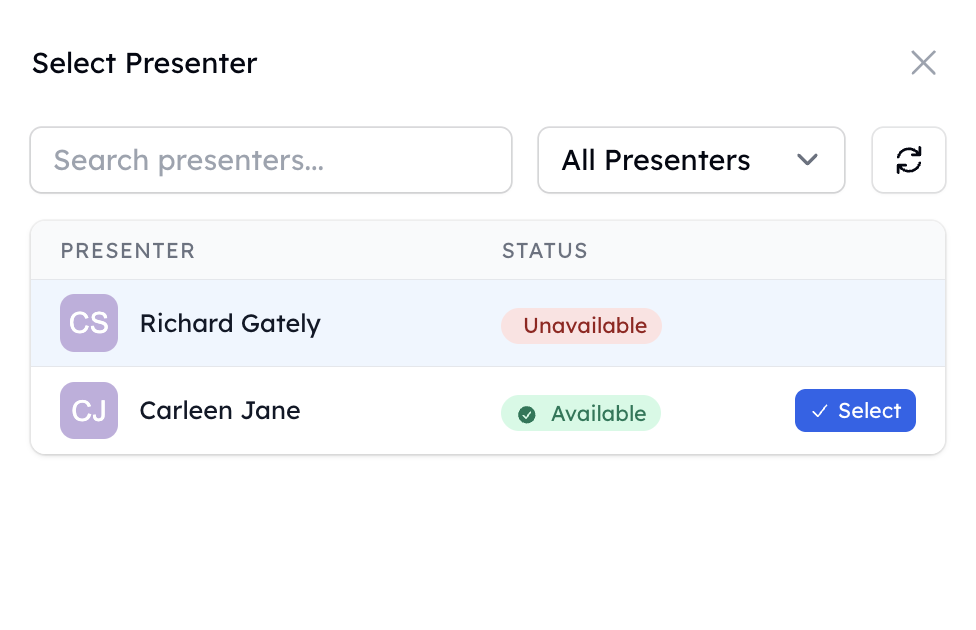The image size is (976, 630).
Task: Click the checkmark icon on Select button
Action: click(819, 411)
